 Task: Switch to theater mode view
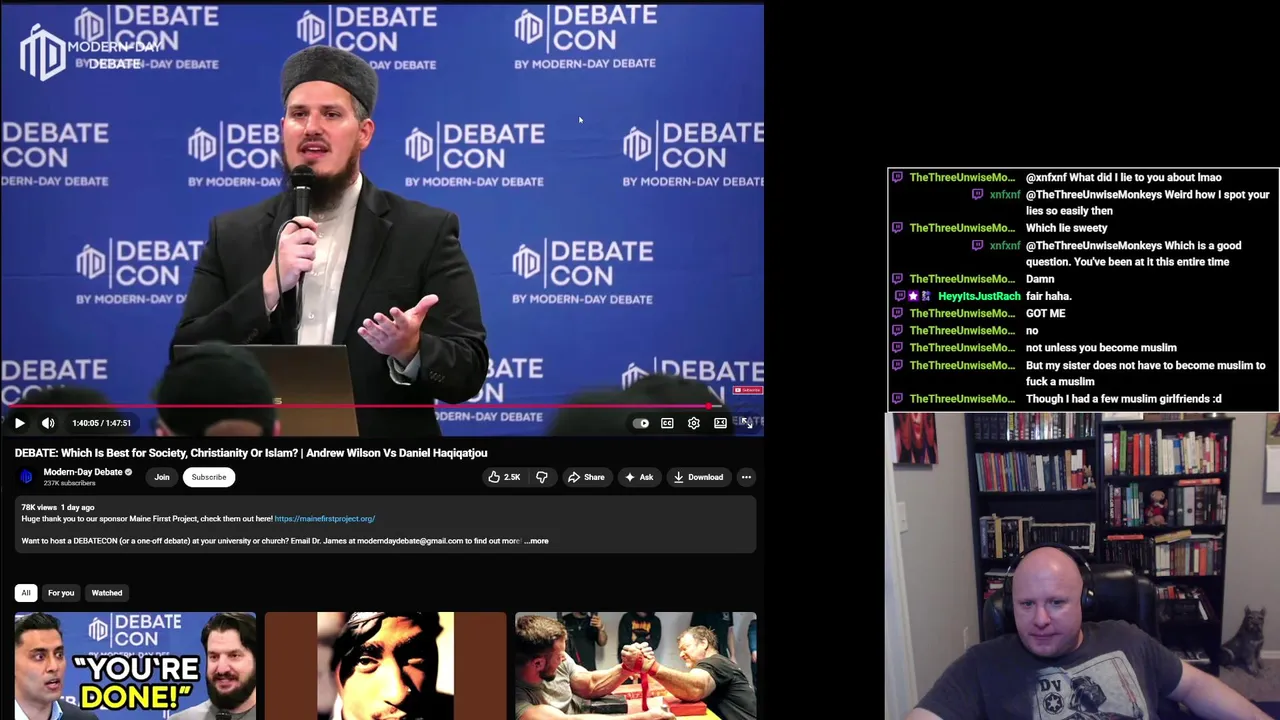point(720,423)
